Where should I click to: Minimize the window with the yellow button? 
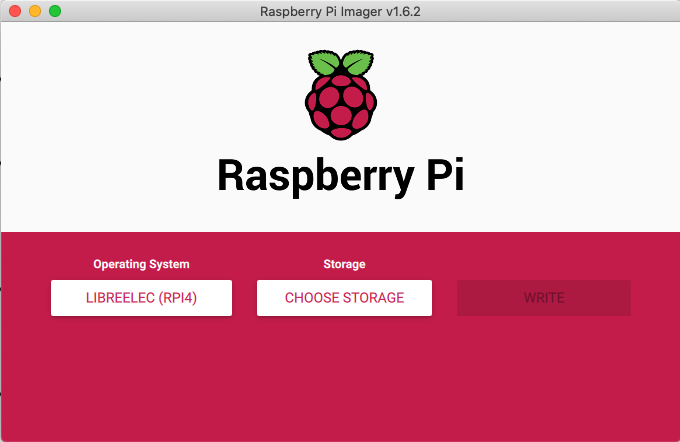click(35, 11)
